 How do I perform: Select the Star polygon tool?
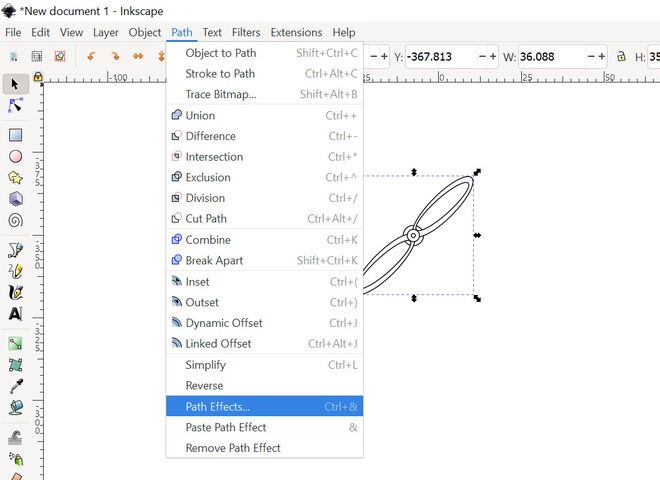tap(16, 178)
